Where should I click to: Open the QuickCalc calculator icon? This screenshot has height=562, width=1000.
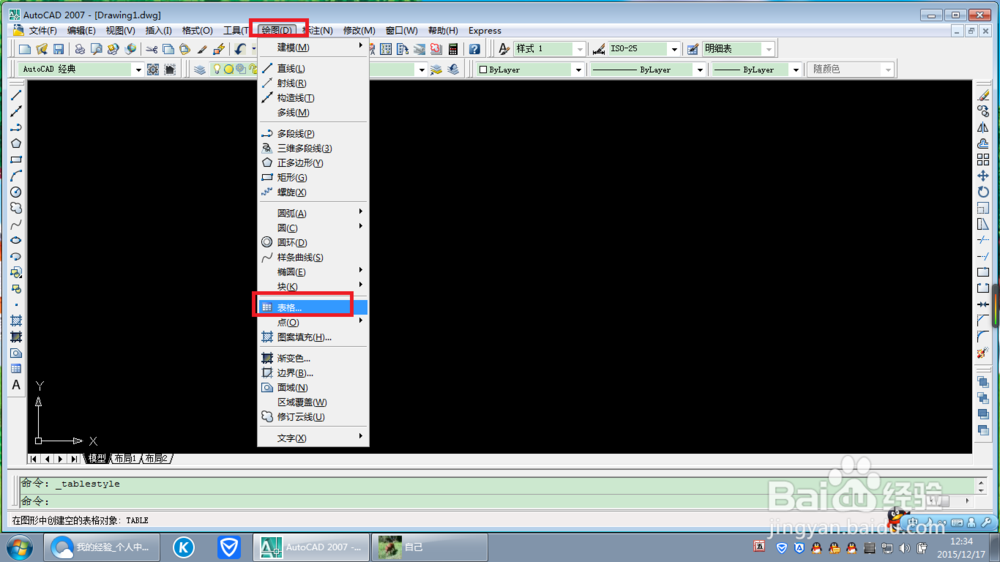click(x=453, y=49)
